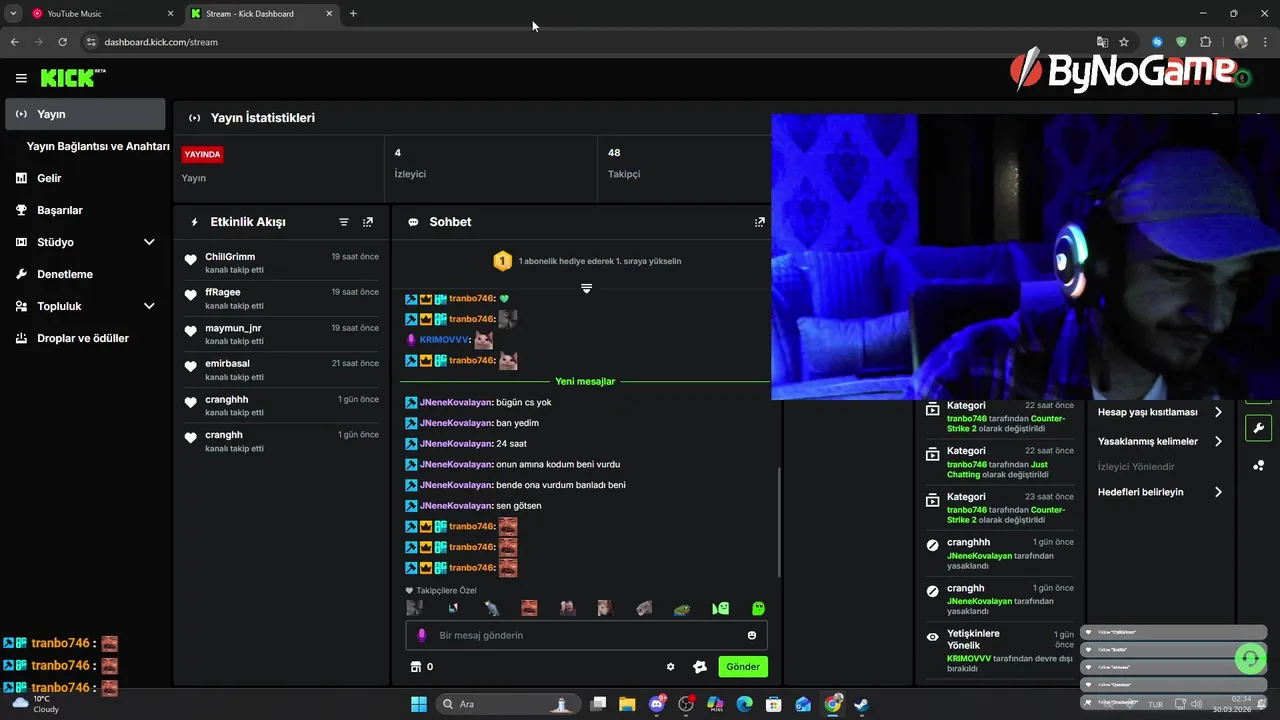Viewport: 1280px width, 720px height.
Task: Open browser extensions puzzle icon
Action: [1205, 42]
